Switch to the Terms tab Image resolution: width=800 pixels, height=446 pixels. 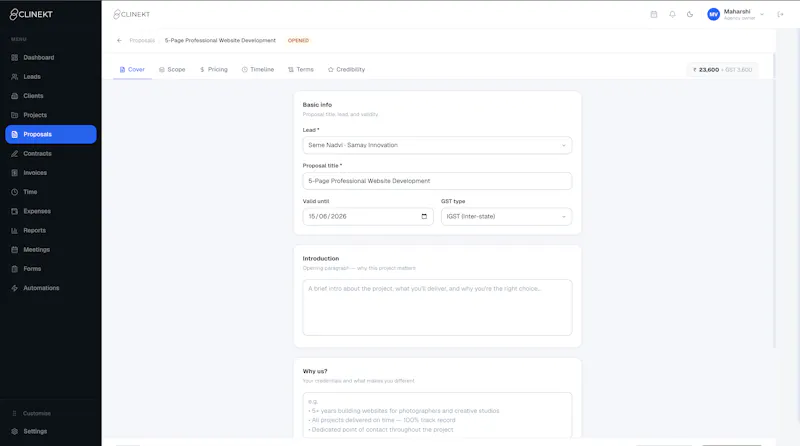pyautogui.click(x=301, y=69)
